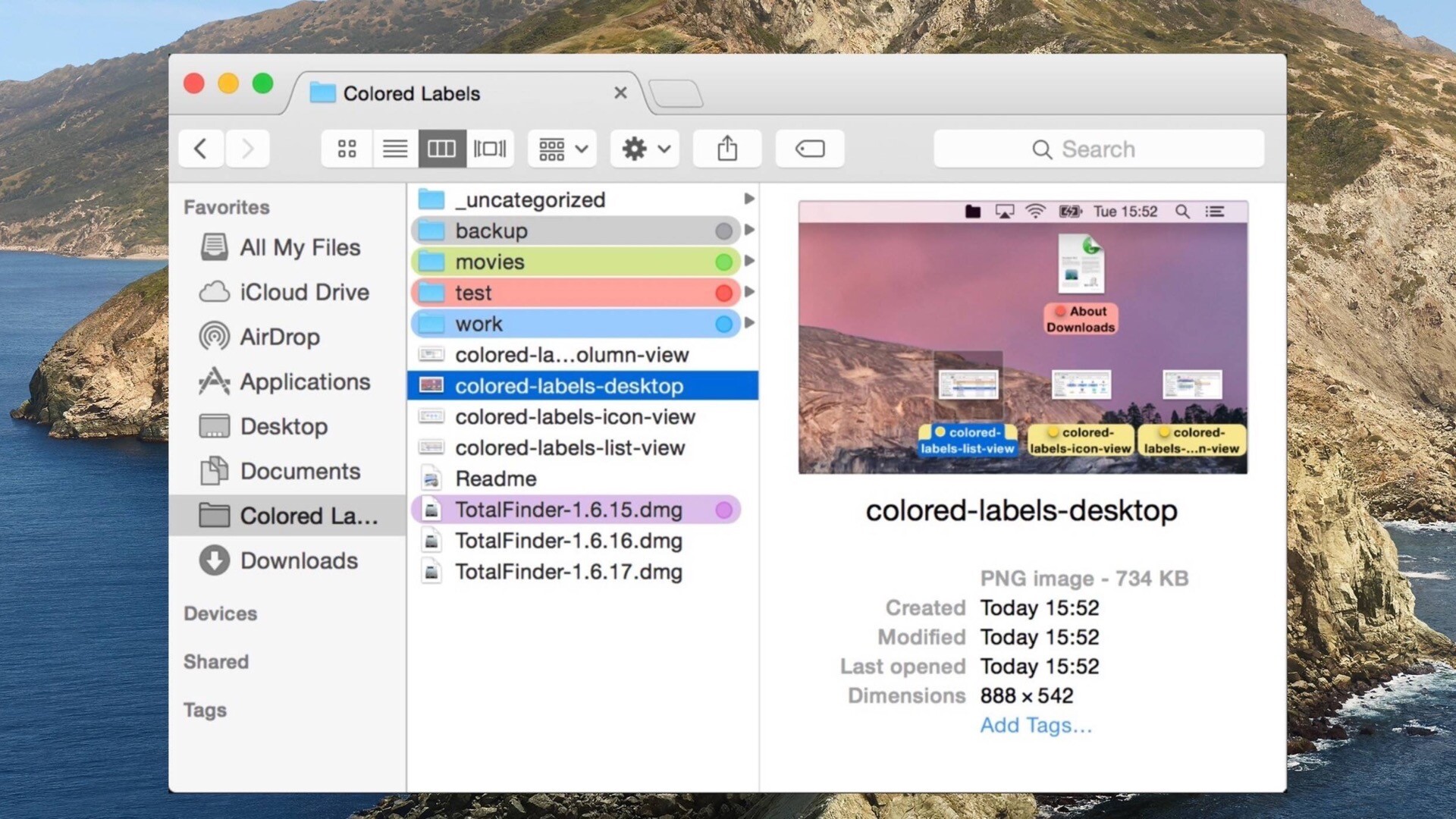This screenshot has height=819, width=1456.
Task: Open AirDrop from sidebar
Action: tap(287, 337)
